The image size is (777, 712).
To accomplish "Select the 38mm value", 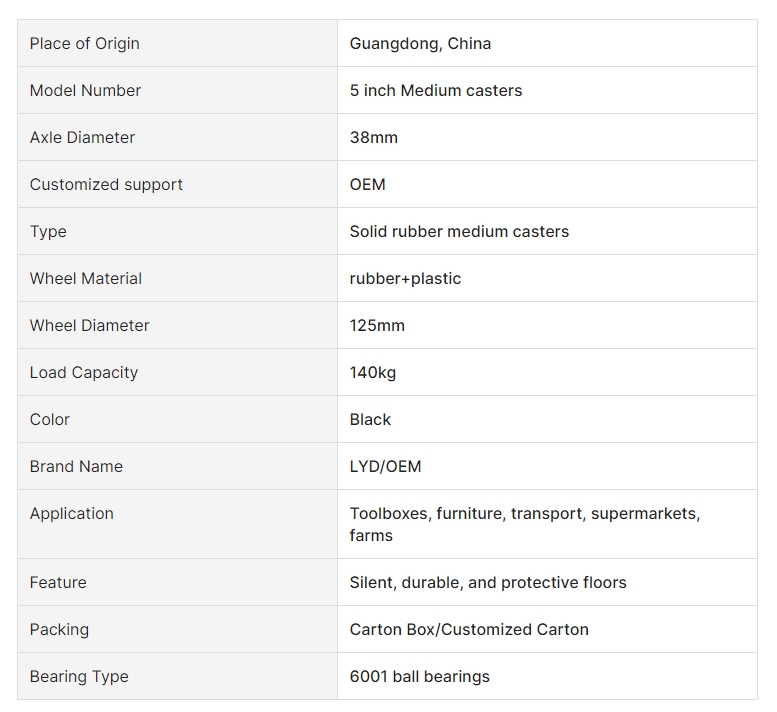I will point(374,138).
